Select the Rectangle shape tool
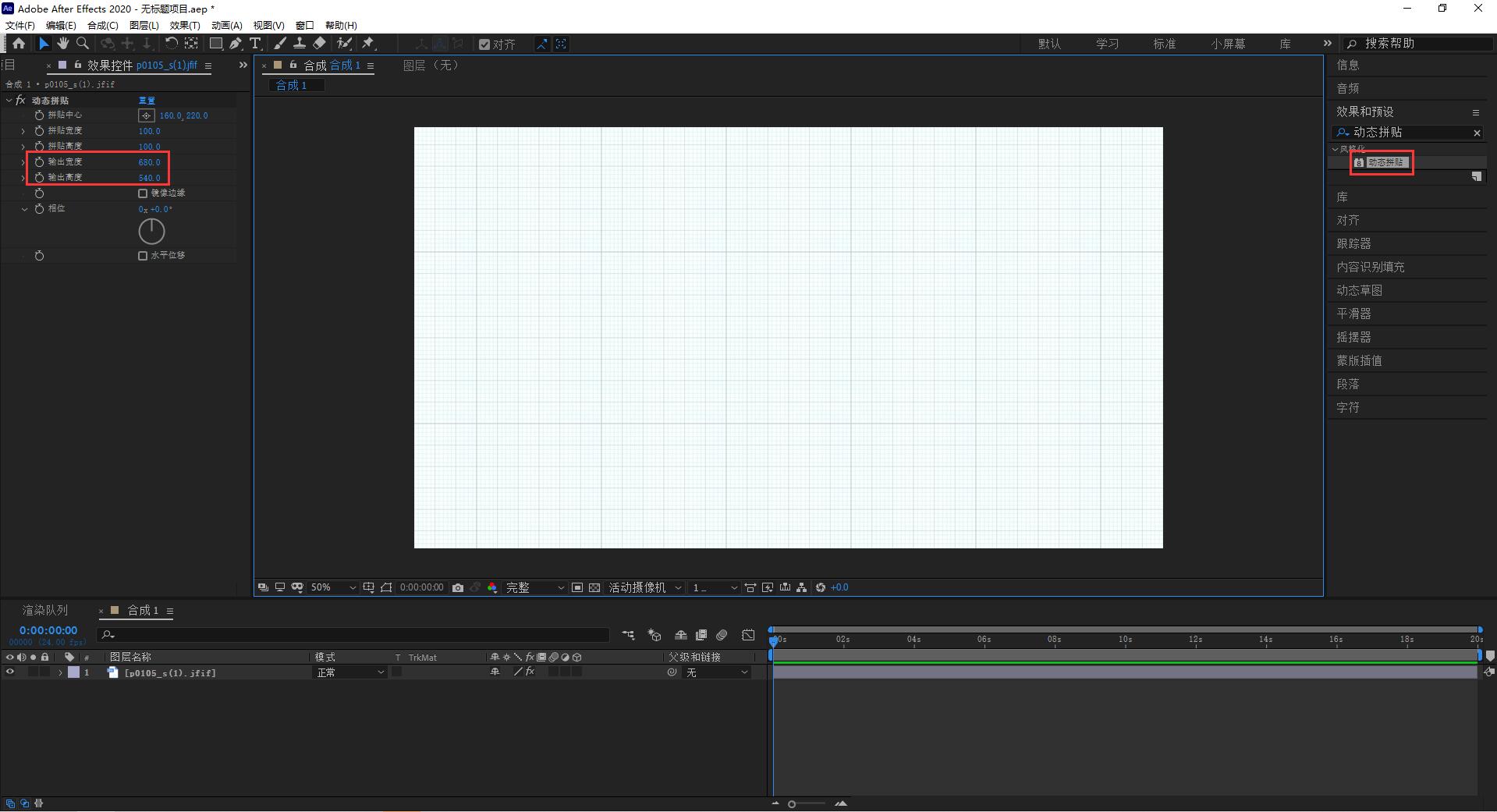This screenshot has height=812, width=1497. tap(216, 44)
